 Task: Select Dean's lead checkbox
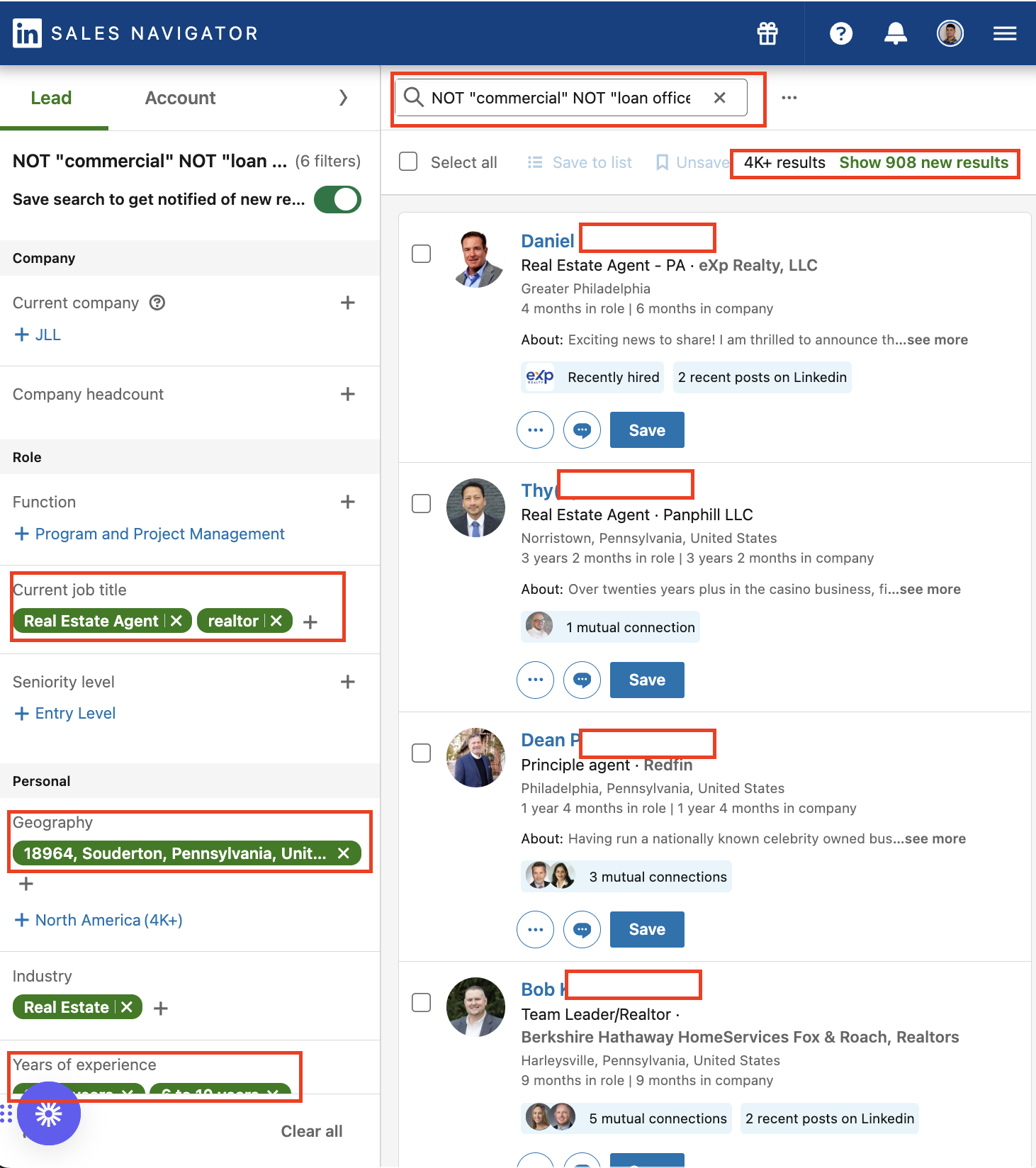click(x=422, y=753)
